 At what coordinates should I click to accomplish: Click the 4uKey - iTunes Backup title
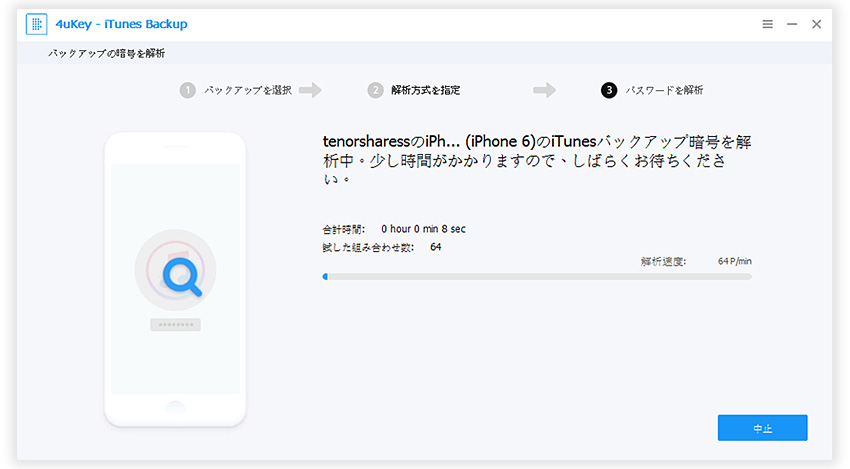point(121,24)
